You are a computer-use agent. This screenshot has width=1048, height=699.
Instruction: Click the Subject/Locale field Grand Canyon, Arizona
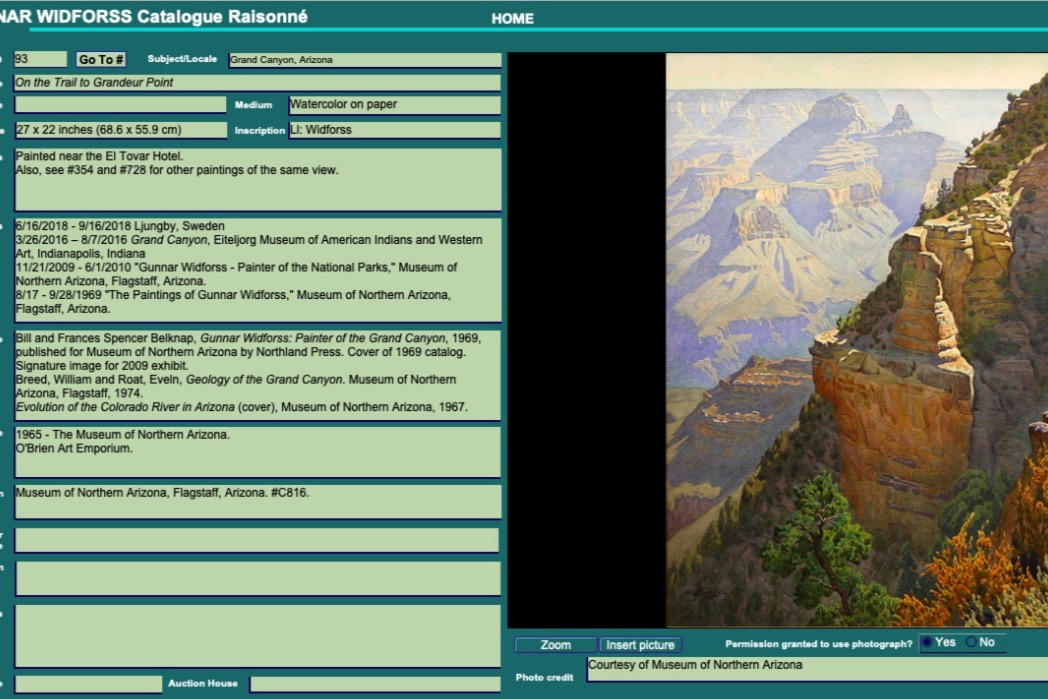click(365, 60)
